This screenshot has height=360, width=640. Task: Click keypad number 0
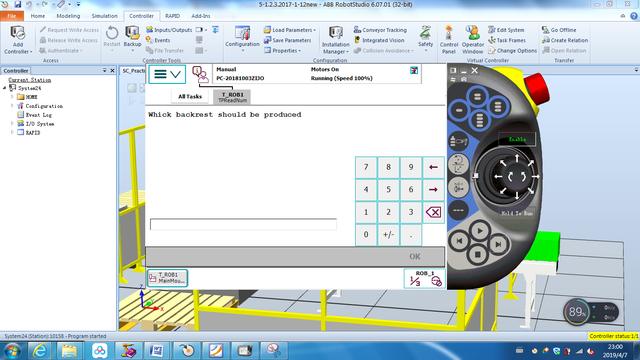click(x=366, y=235)
